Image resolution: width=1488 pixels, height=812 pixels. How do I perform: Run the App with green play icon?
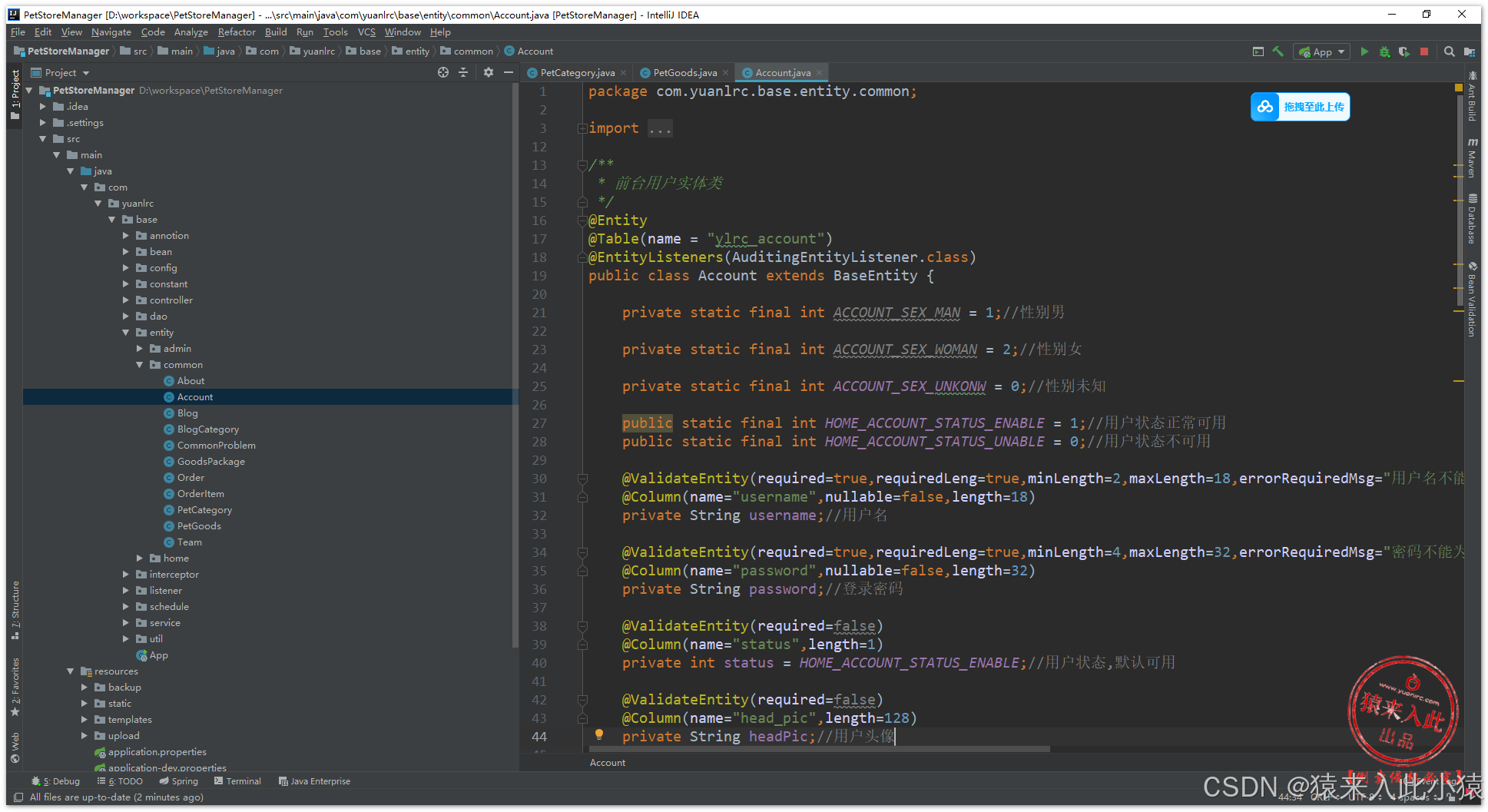pos(1364,51)
